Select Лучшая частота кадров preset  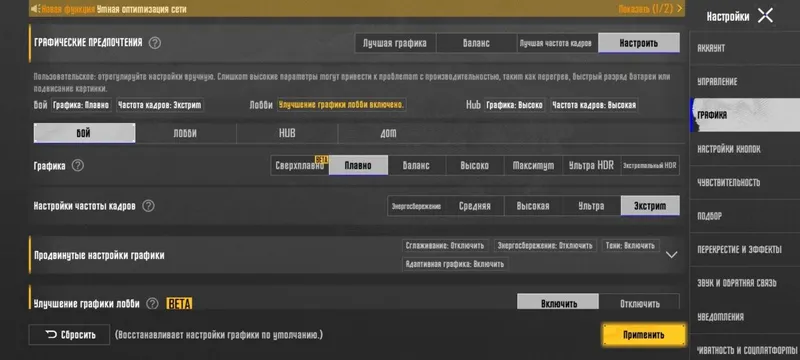click(x=558, y=43)
